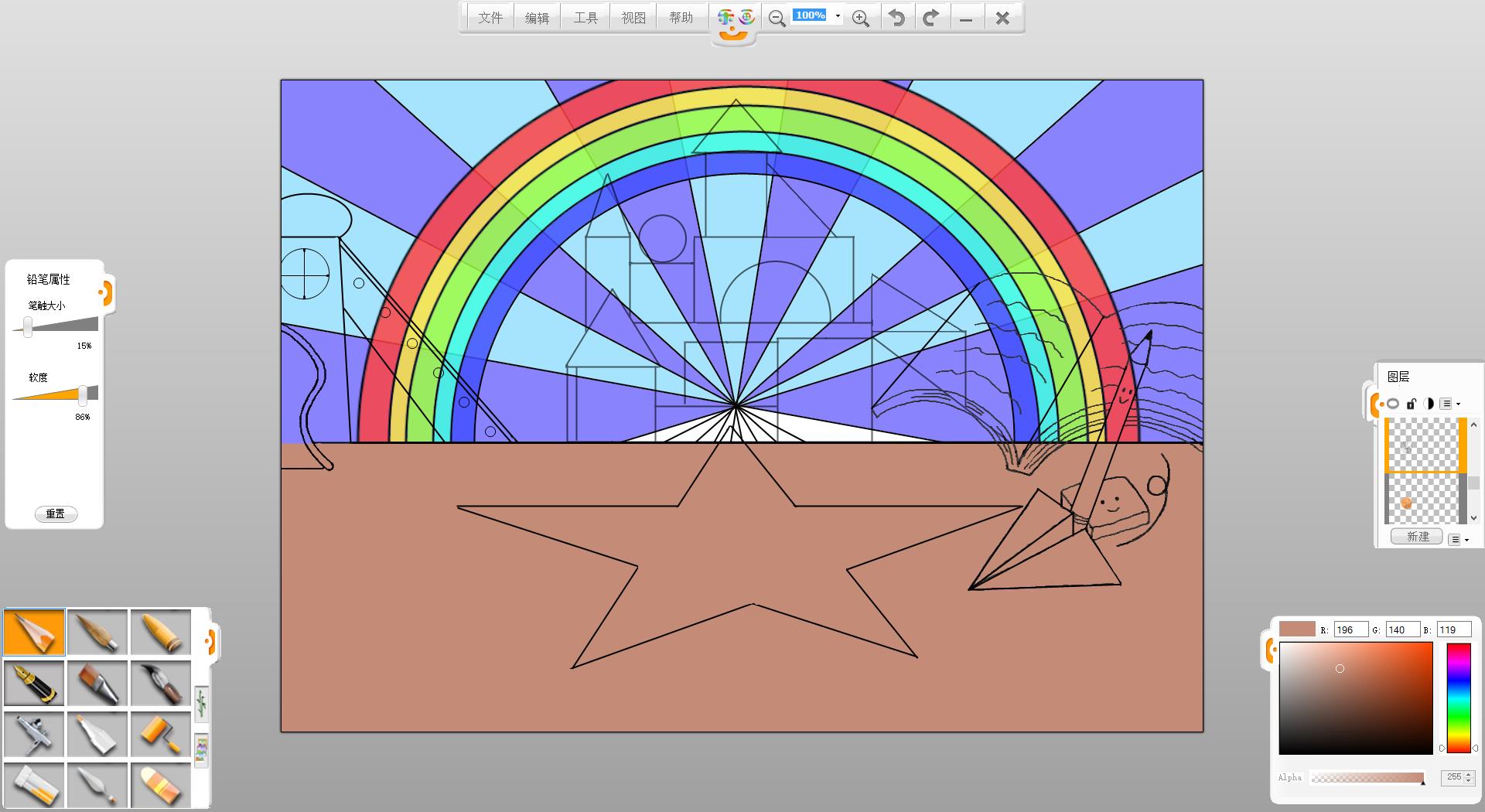Image resolution: width=1485 pixels, height=812 pixels.
Task: Open blend mode dropdown in layers panel
Action: coord(1449,404)
